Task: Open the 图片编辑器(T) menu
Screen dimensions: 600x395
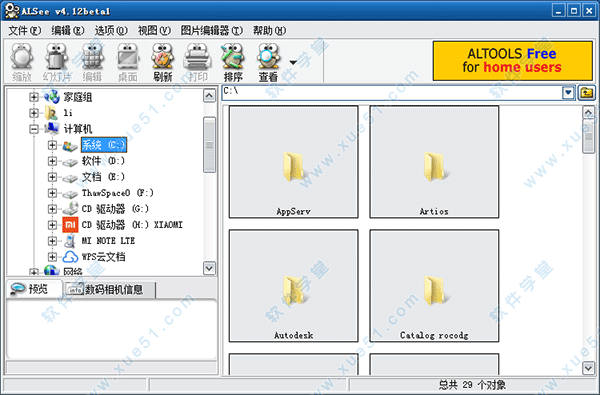Action: click(212, 31)
